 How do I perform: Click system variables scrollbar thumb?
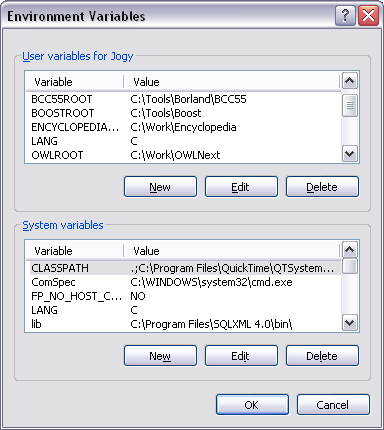pyautogui.click(x=350, y=266)
